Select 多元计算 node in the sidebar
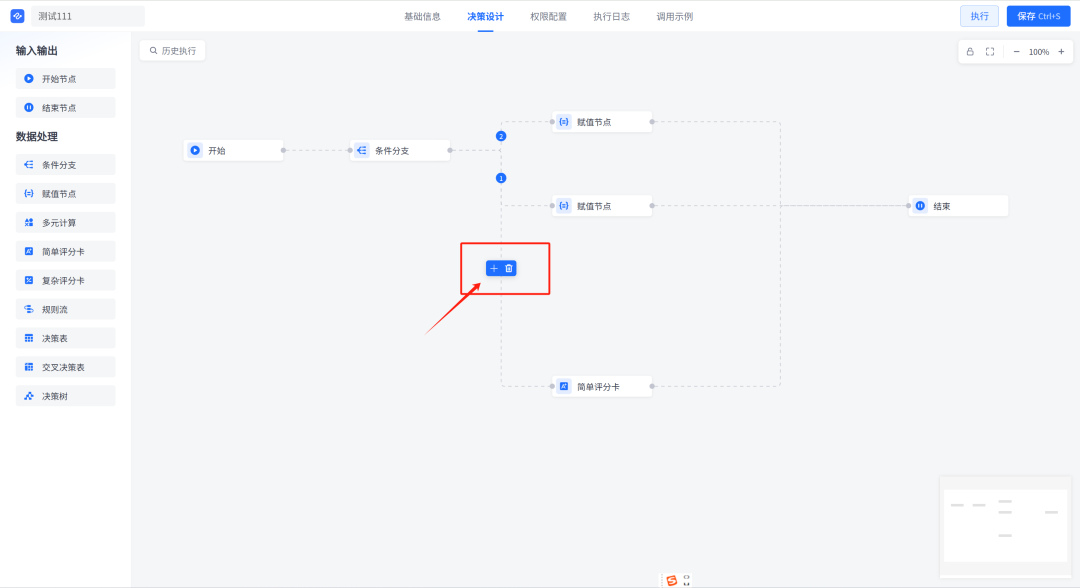This screenshot has height=588, width=1080. pos(65,222)
